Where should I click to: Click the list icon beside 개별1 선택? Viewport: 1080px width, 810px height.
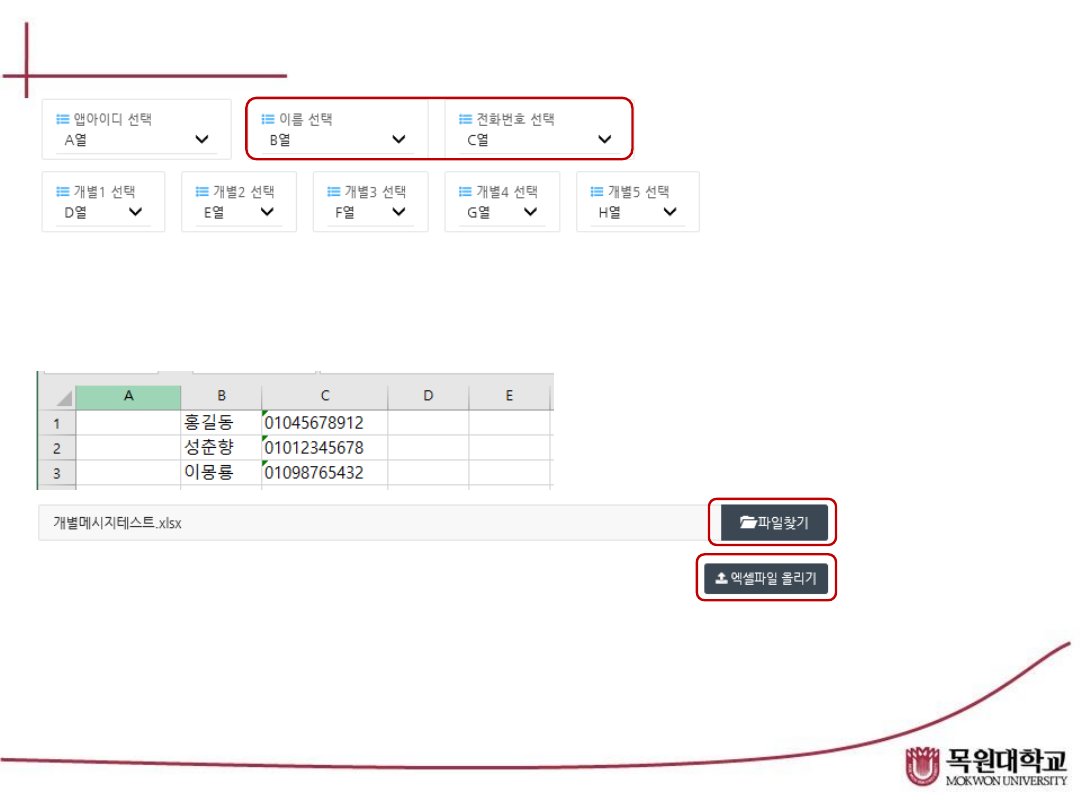tap(62, 191)
